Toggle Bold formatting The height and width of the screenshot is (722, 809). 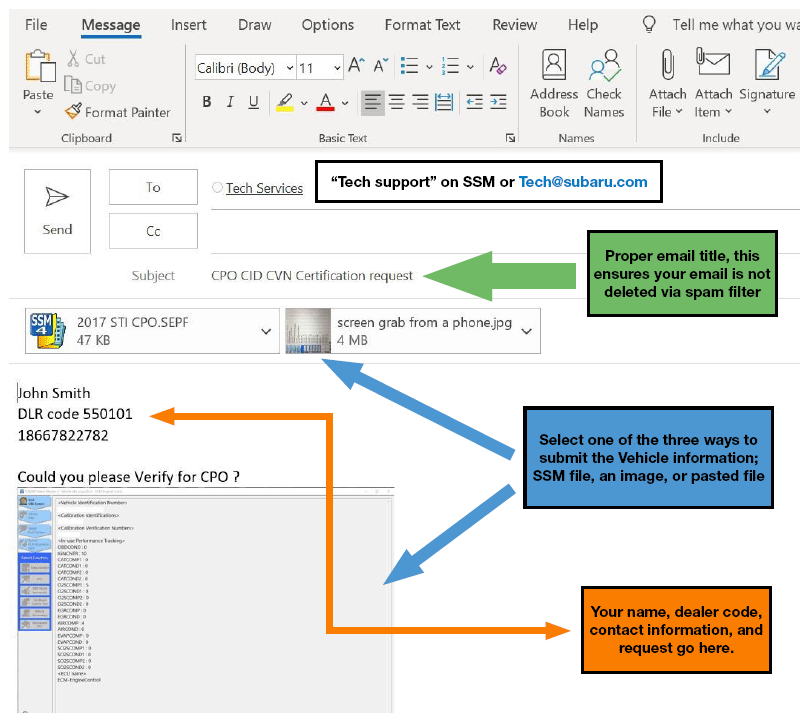207,102
